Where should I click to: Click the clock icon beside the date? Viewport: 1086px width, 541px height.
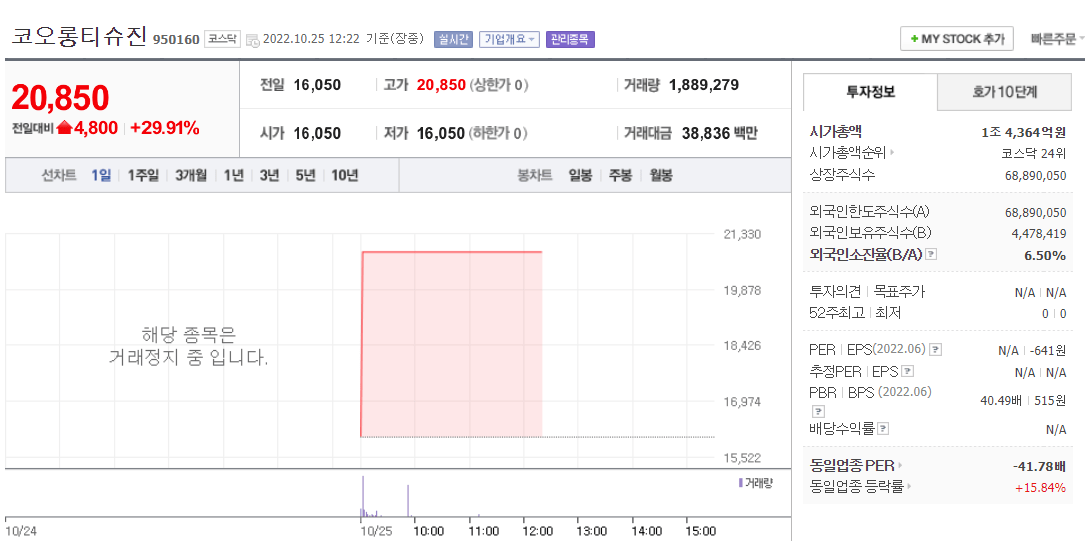pos(253,39)
